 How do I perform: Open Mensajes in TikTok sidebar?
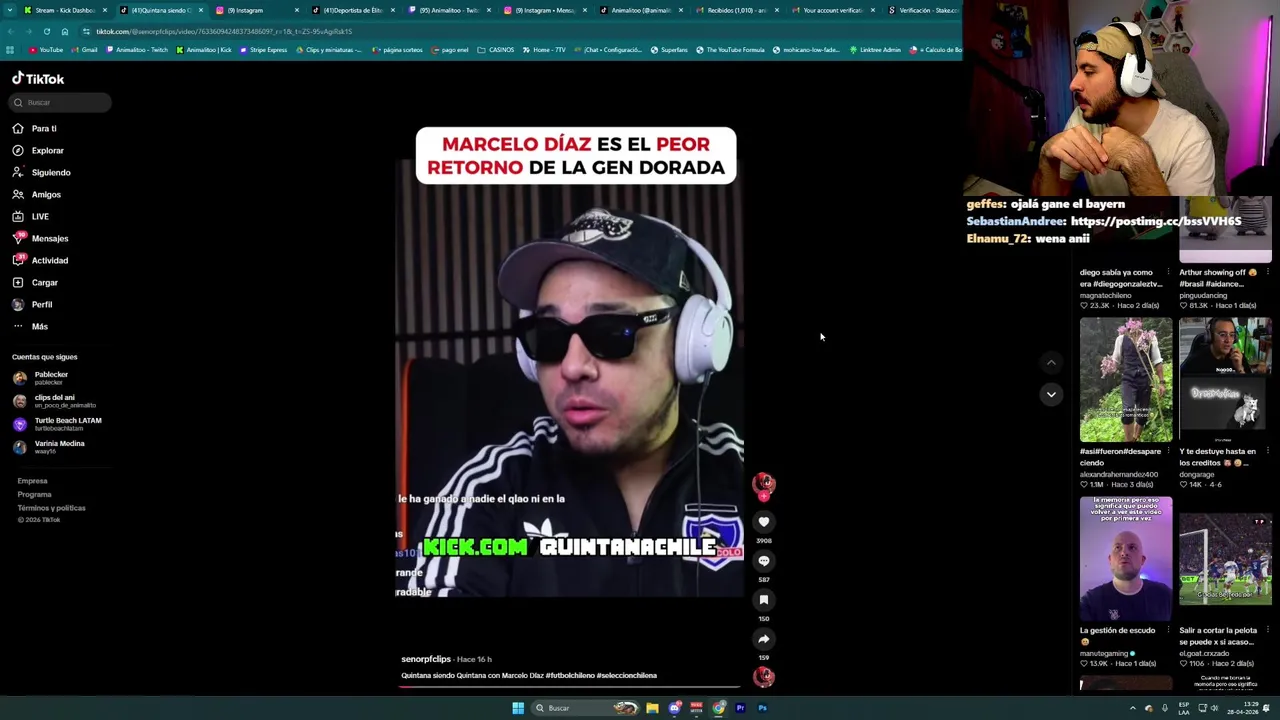coord(40,238)
